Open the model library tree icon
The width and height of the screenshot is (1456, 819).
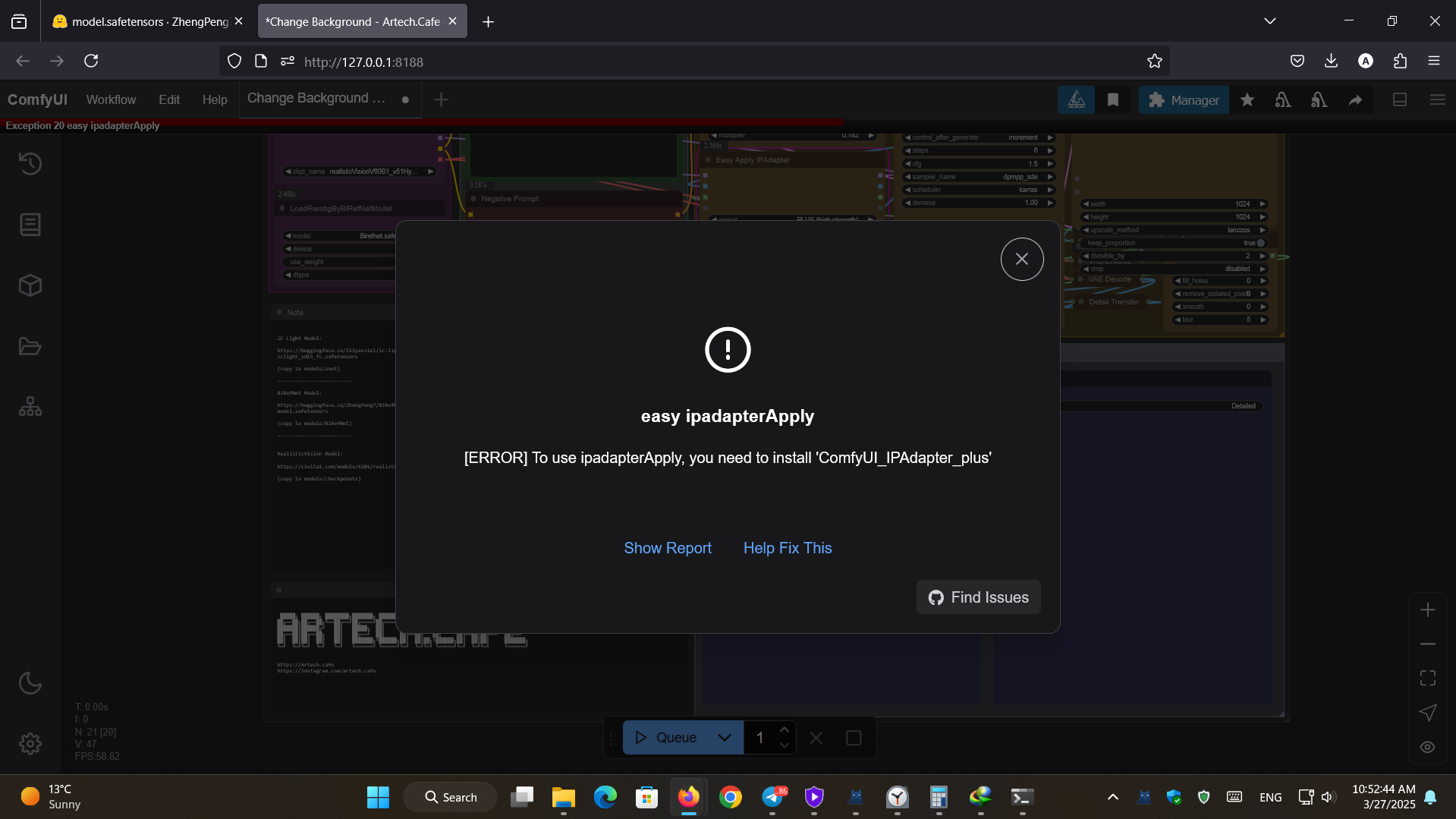pyautogui.click(x=30, y=407)
